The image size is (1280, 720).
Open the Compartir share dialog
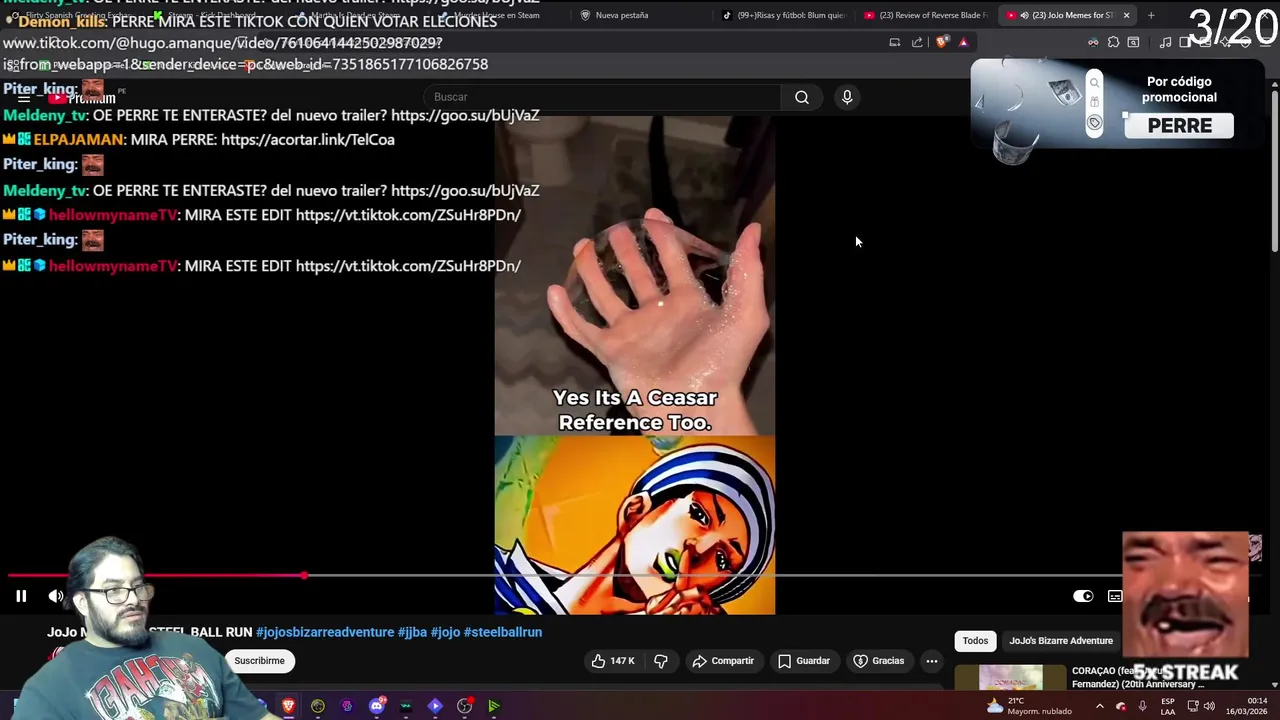[723, 661]
